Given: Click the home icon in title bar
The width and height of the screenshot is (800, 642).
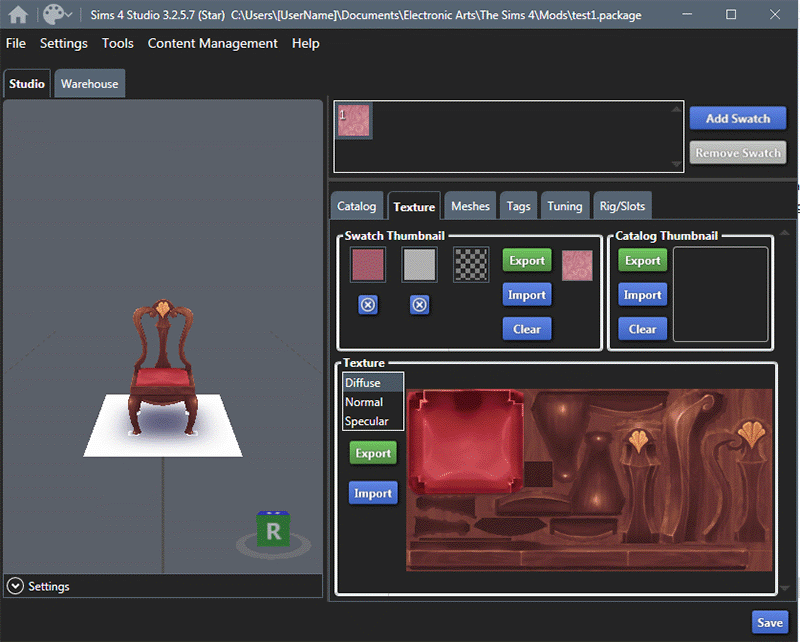Looking at the screenshot, I should tap(18, 15).
